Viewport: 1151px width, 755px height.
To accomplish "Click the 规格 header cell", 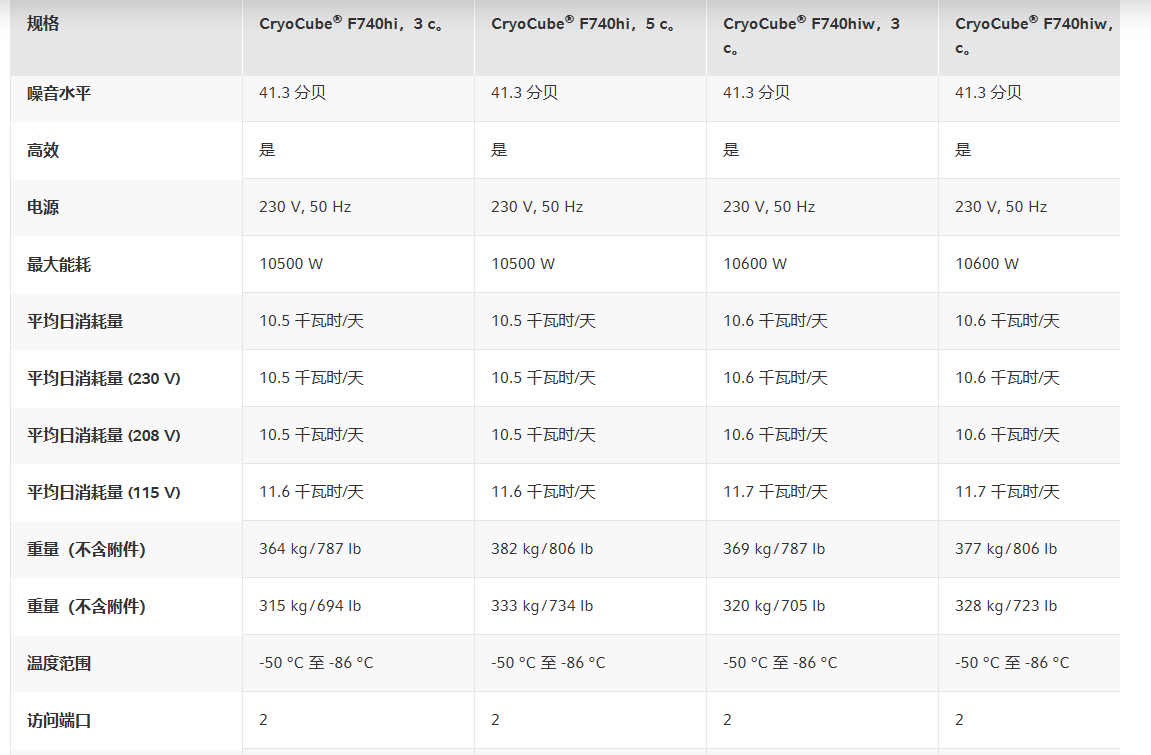I will (x=43, y=23).
